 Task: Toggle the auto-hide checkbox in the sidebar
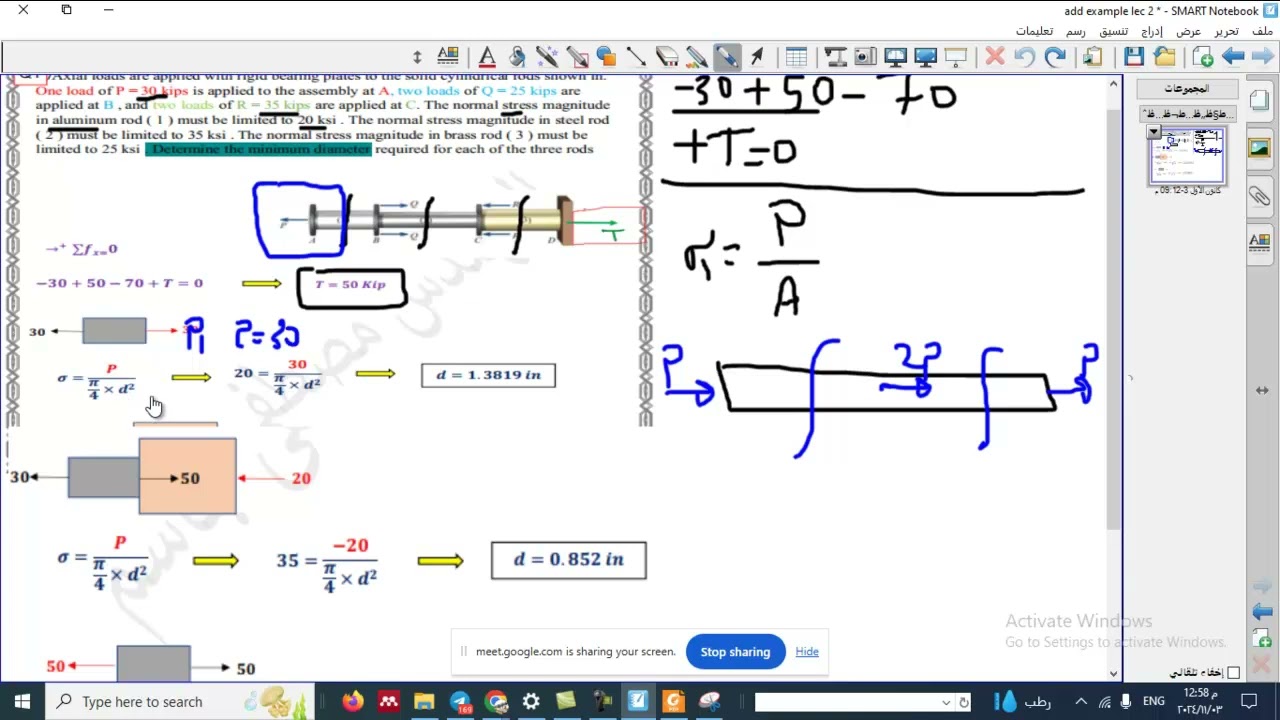pos(1233,673)
